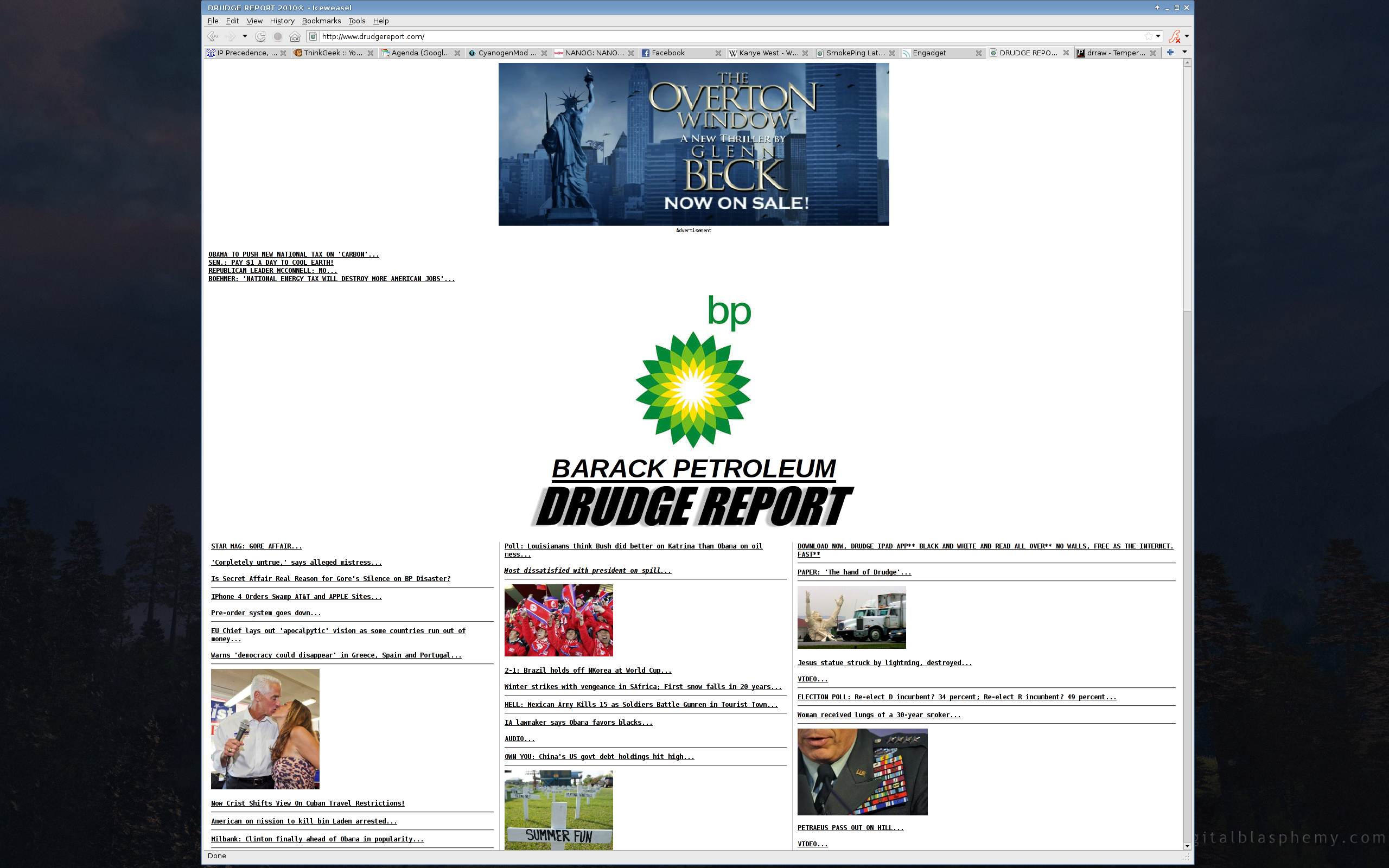Open 'IPhone 4 Orders Swamp AT&T' link
The width and height of the screenshot is (1389, 868).
296,596
